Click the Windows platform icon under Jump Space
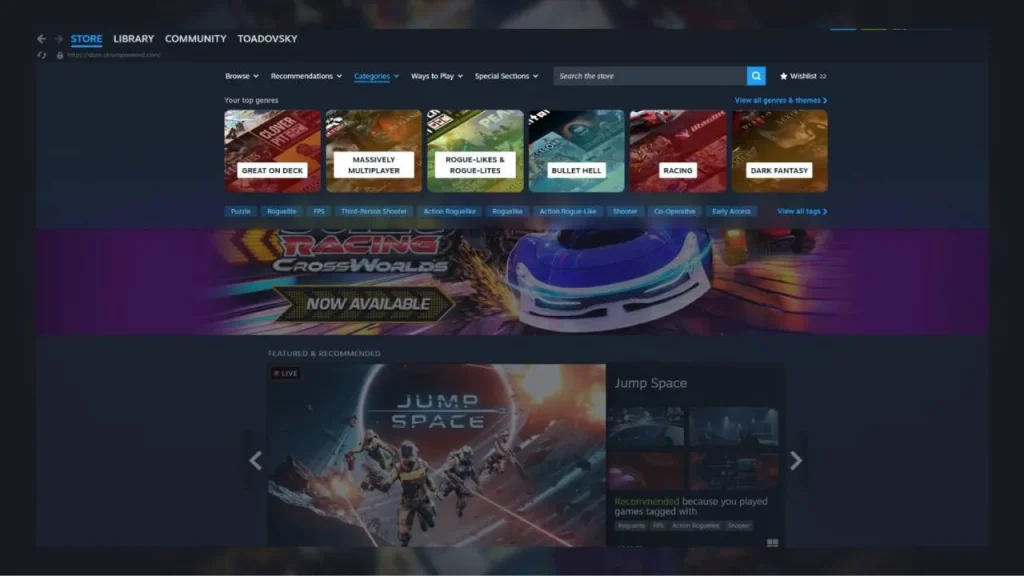Image resolution: width=1024 pixels, height=576 pixels. pyautogui.click(x=772, y=543)
